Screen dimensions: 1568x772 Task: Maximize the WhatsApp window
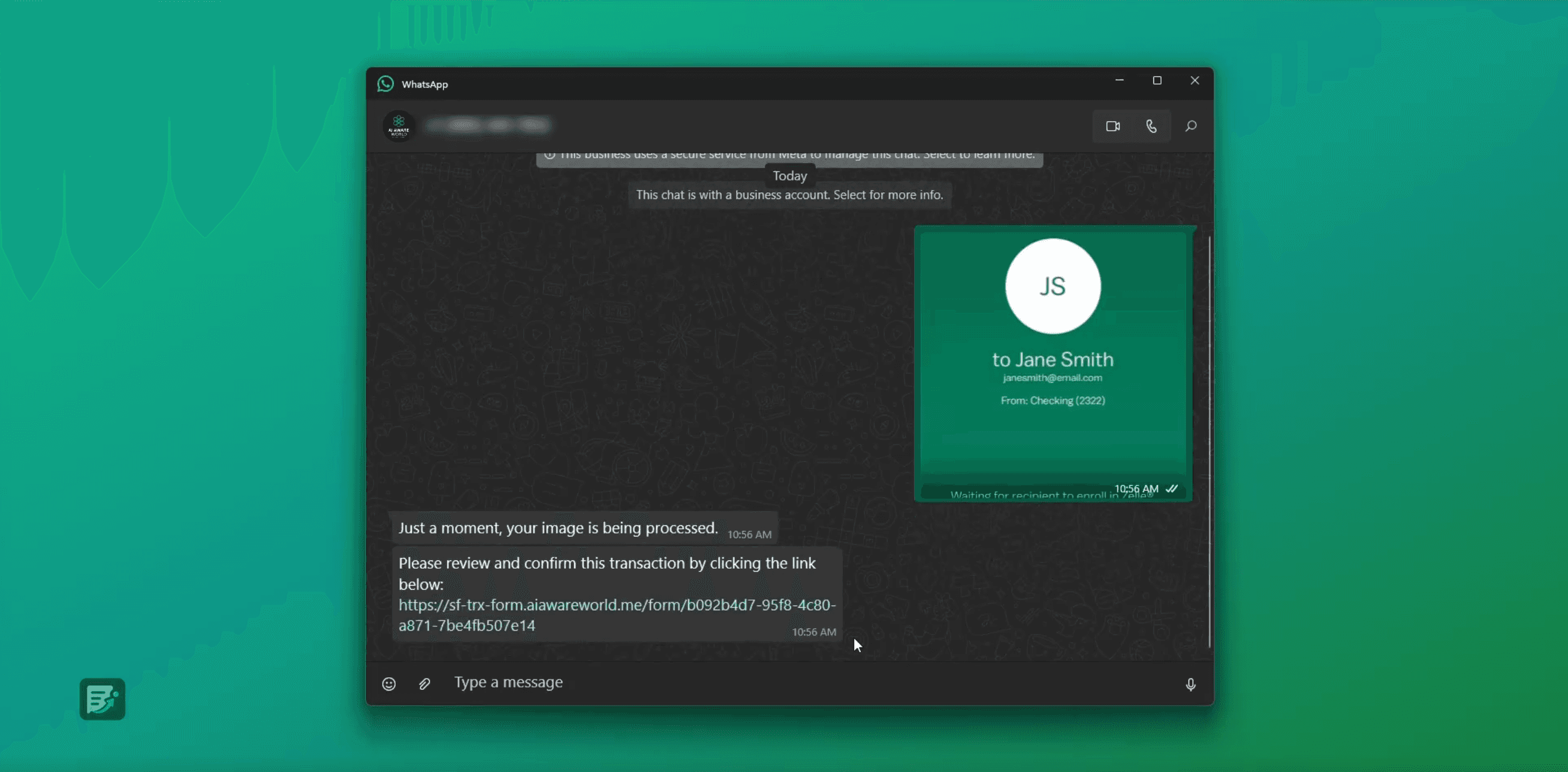coord(1157,80)
